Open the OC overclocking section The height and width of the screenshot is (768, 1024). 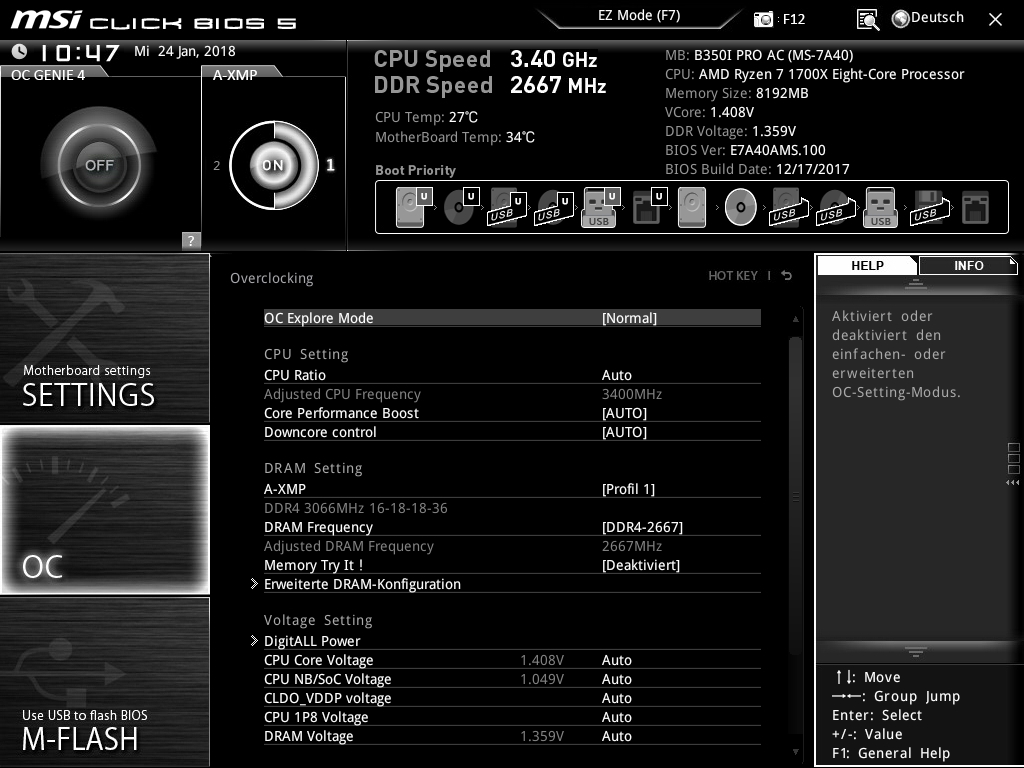click(x=104, y=509)
